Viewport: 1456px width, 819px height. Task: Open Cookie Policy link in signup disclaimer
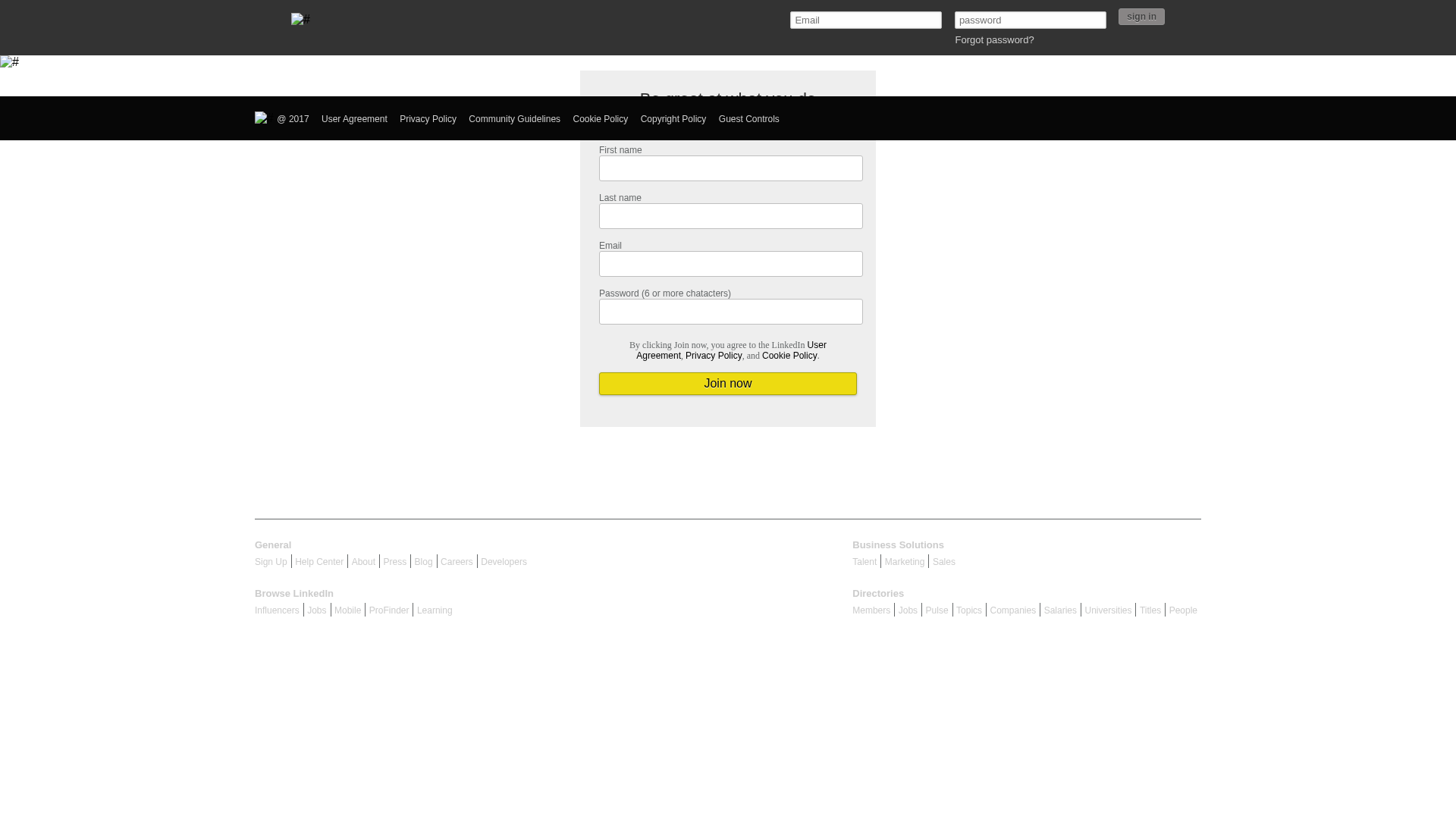(789, 356)
